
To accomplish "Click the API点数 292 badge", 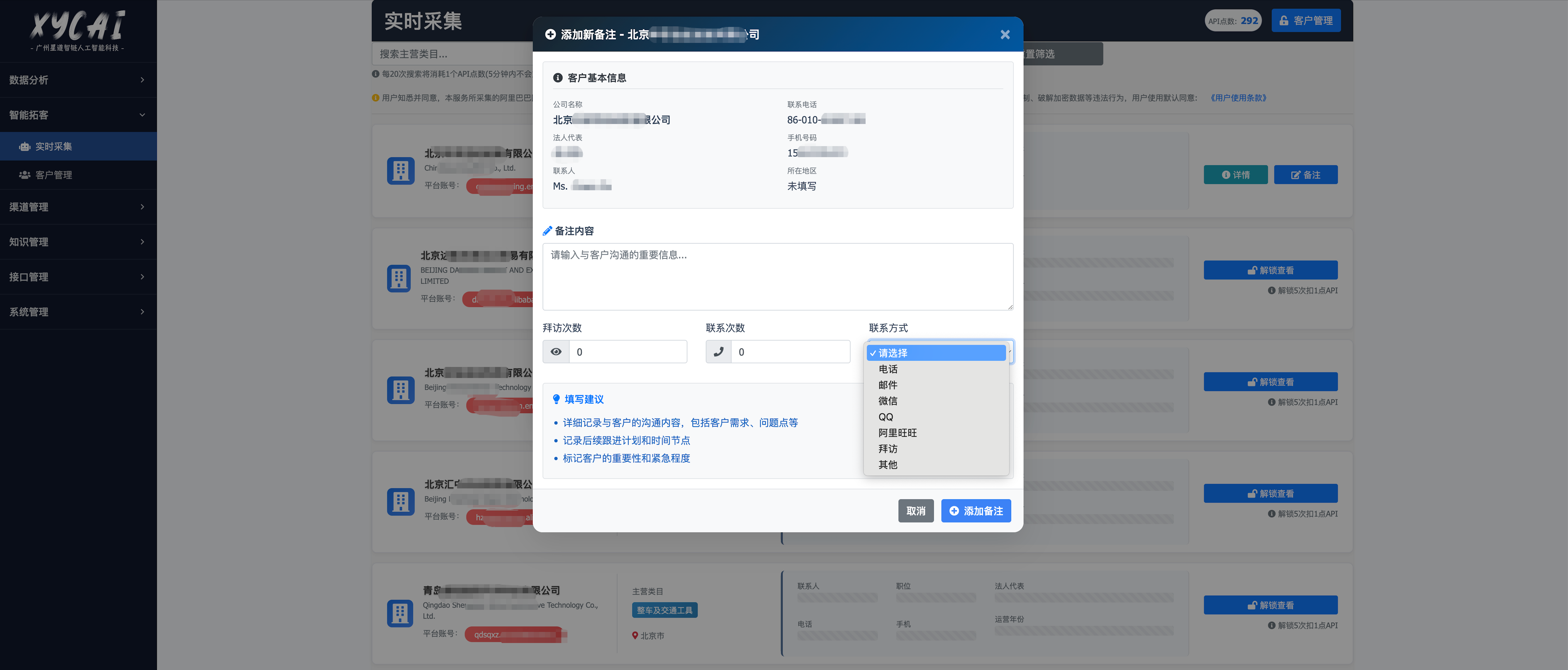I will (1233, 21).
